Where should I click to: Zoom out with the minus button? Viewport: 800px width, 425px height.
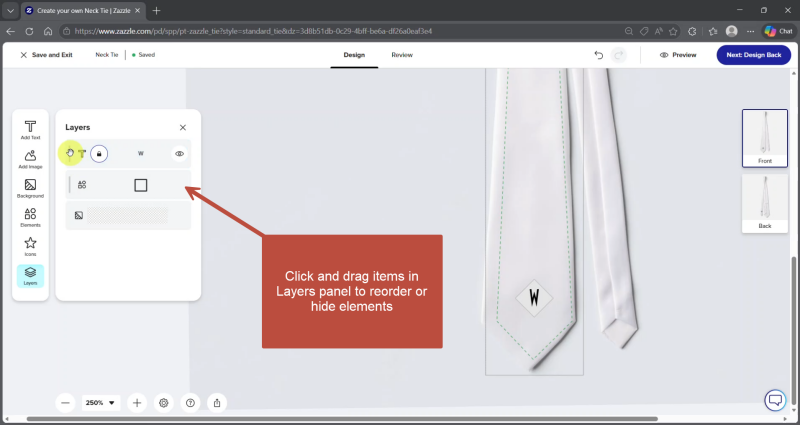coord(65,403)
